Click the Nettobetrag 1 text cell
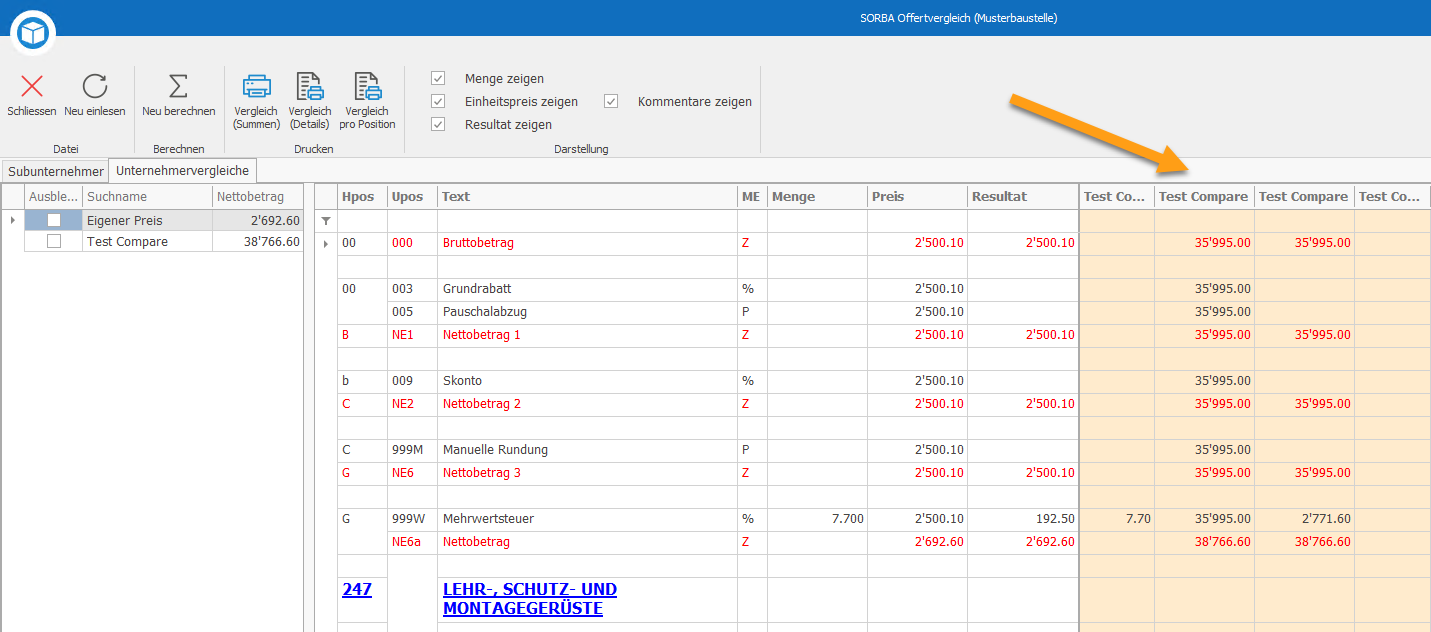Image resolution: width=1431 pixels, height=632 pixels. [x=587, y=335]
